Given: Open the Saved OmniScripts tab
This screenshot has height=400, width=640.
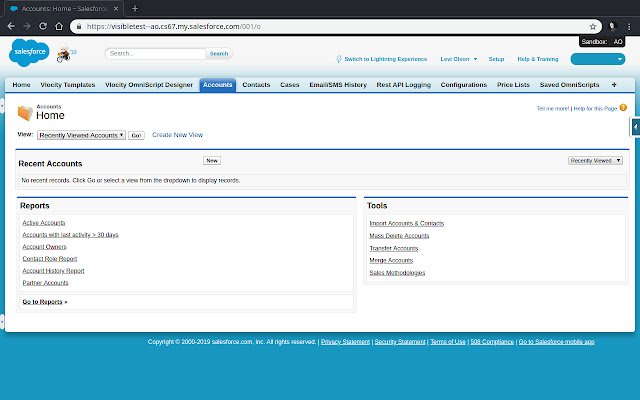Looking at the screenshot, I should 569,85.
